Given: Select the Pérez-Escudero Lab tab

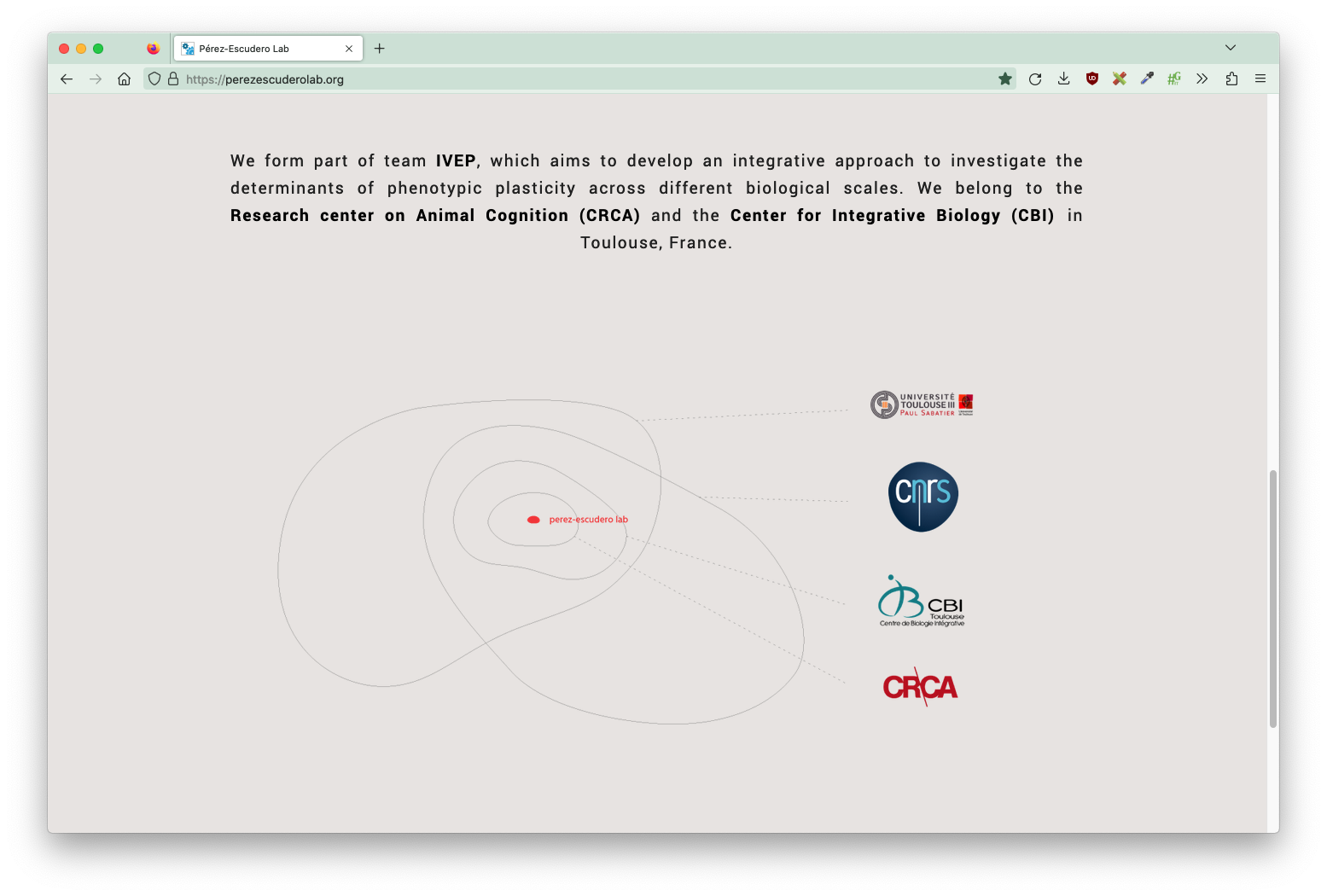Looking at the screenshot, I should coord(256,49).
